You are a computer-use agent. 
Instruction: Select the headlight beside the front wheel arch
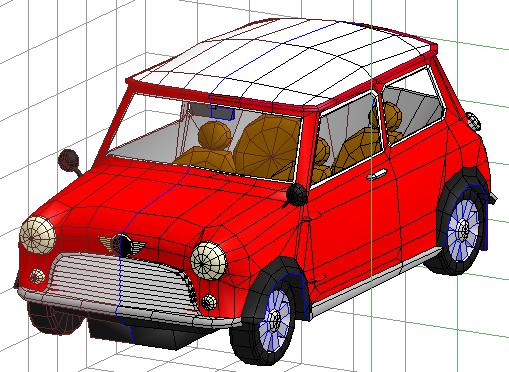[x=209, y=261]
